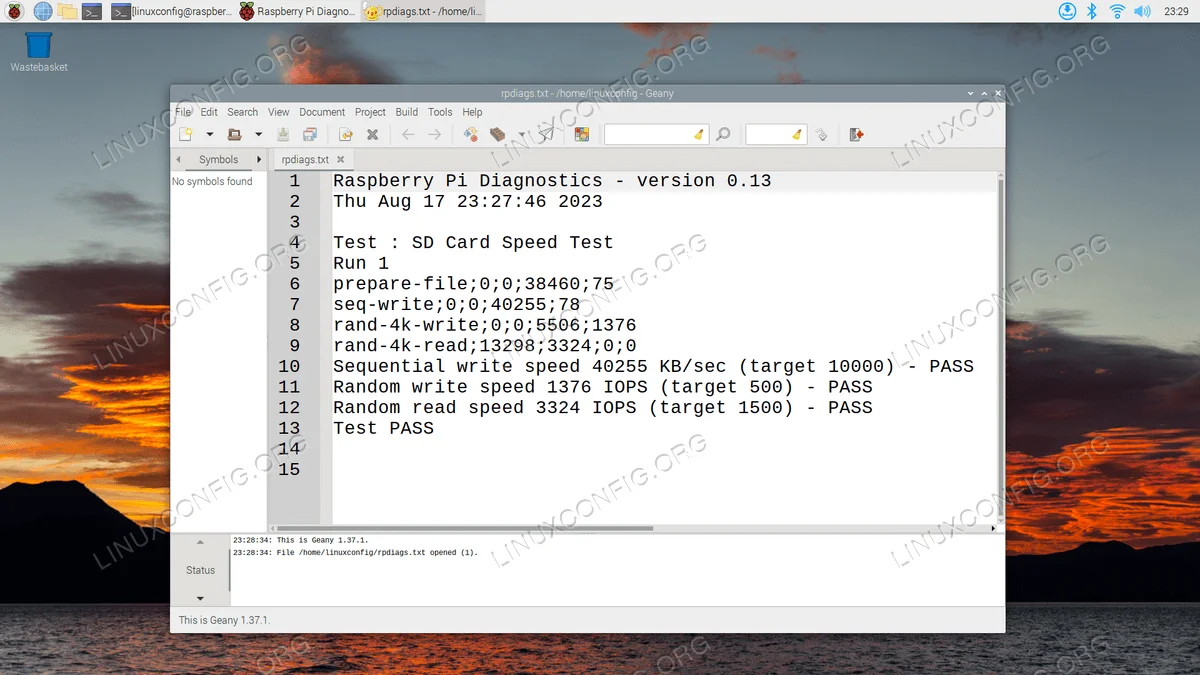Close the rpdiags.txt tab with its x
The height and width of the screenshot is (675, 1200).
tap(340, 159)
